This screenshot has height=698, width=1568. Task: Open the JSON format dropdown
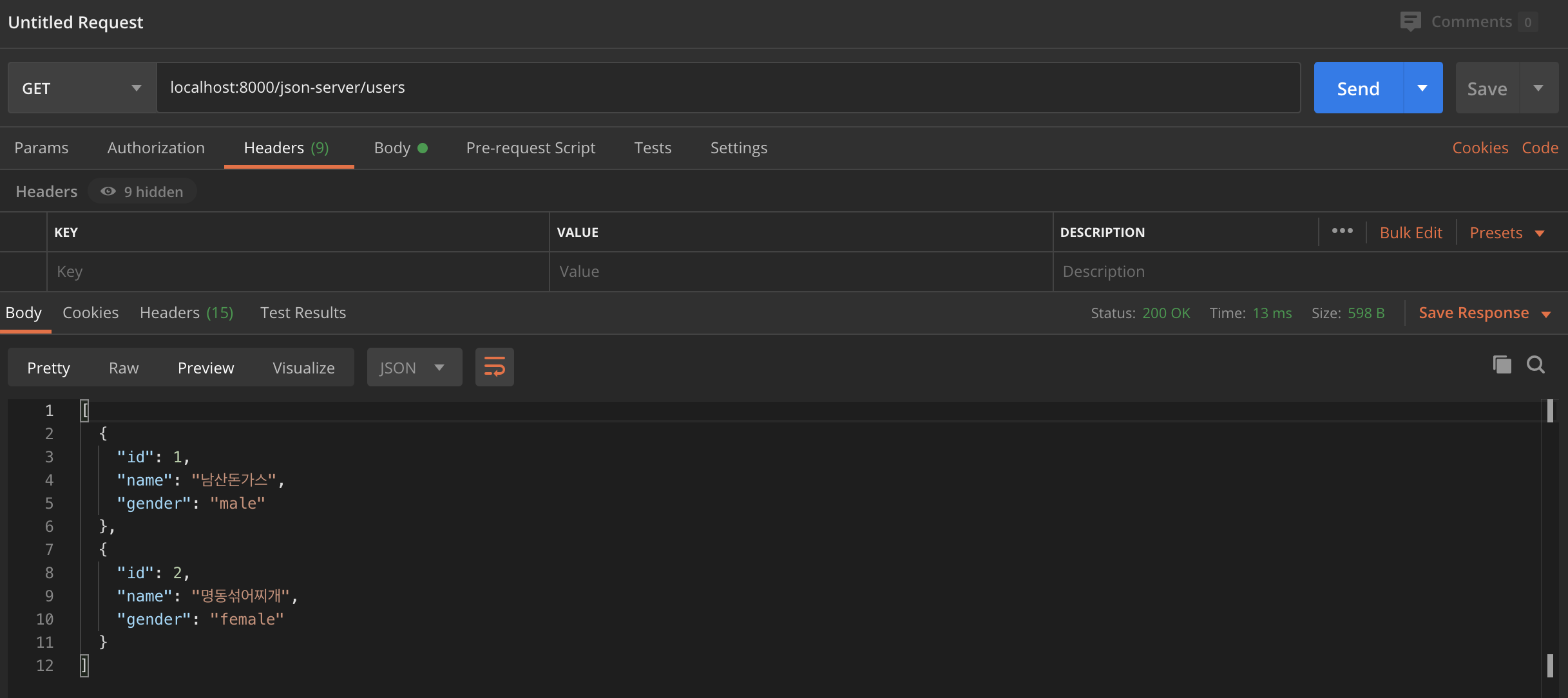414,368
